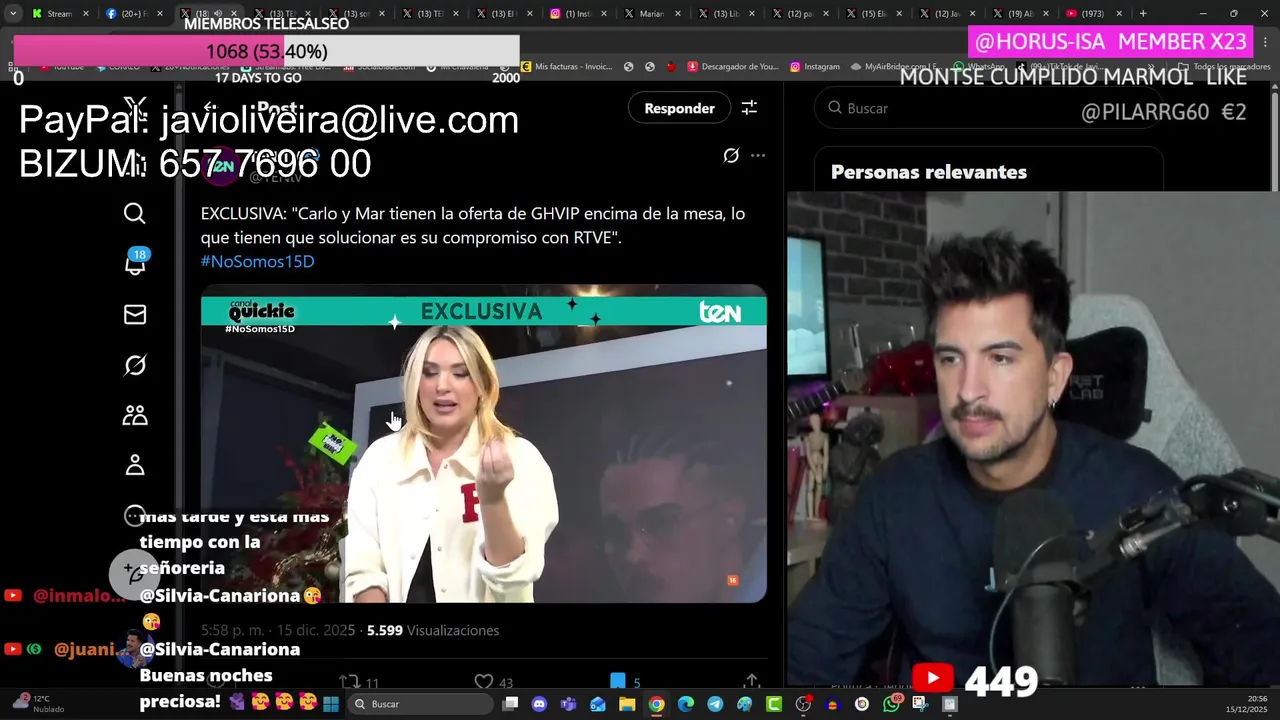Like the post with the heart icon

click(484, 682)
